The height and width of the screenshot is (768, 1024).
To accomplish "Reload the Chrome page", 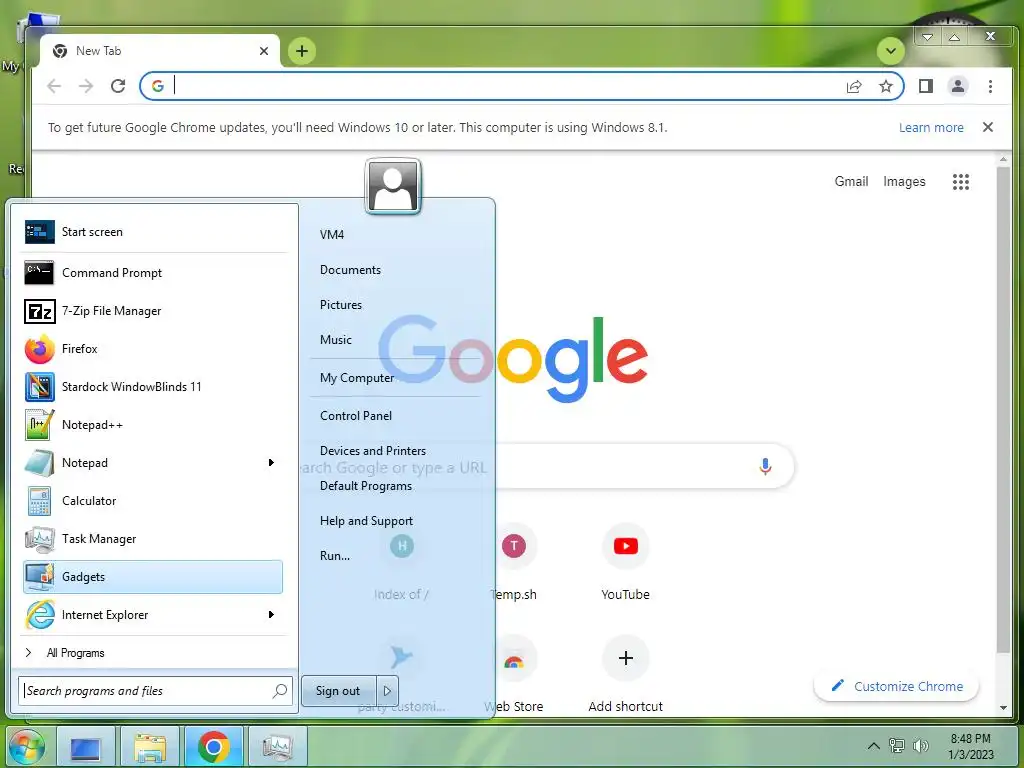I will click(x=118, y=86).
